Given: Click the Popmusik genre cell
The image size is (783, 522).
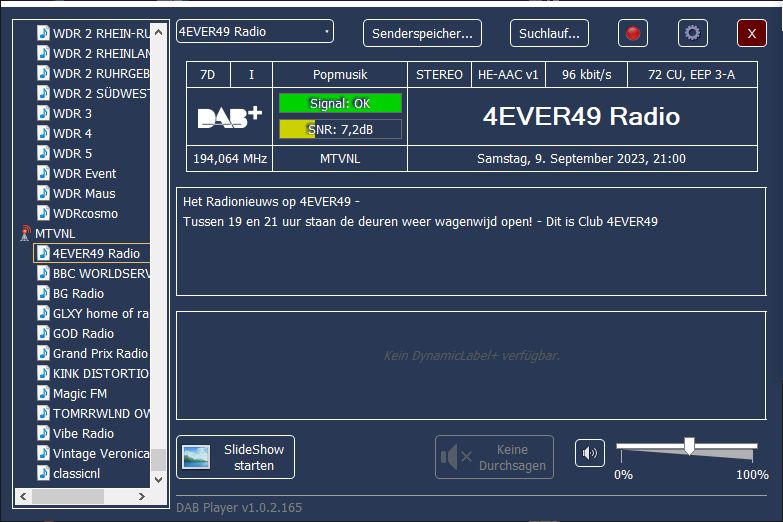Looking at the screenshot, I should click(340, 74).
